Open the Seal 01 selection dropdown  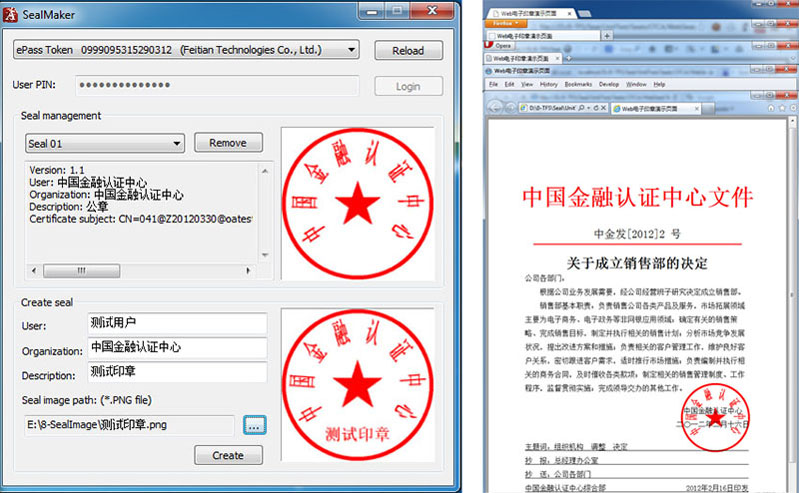point(105,143)
